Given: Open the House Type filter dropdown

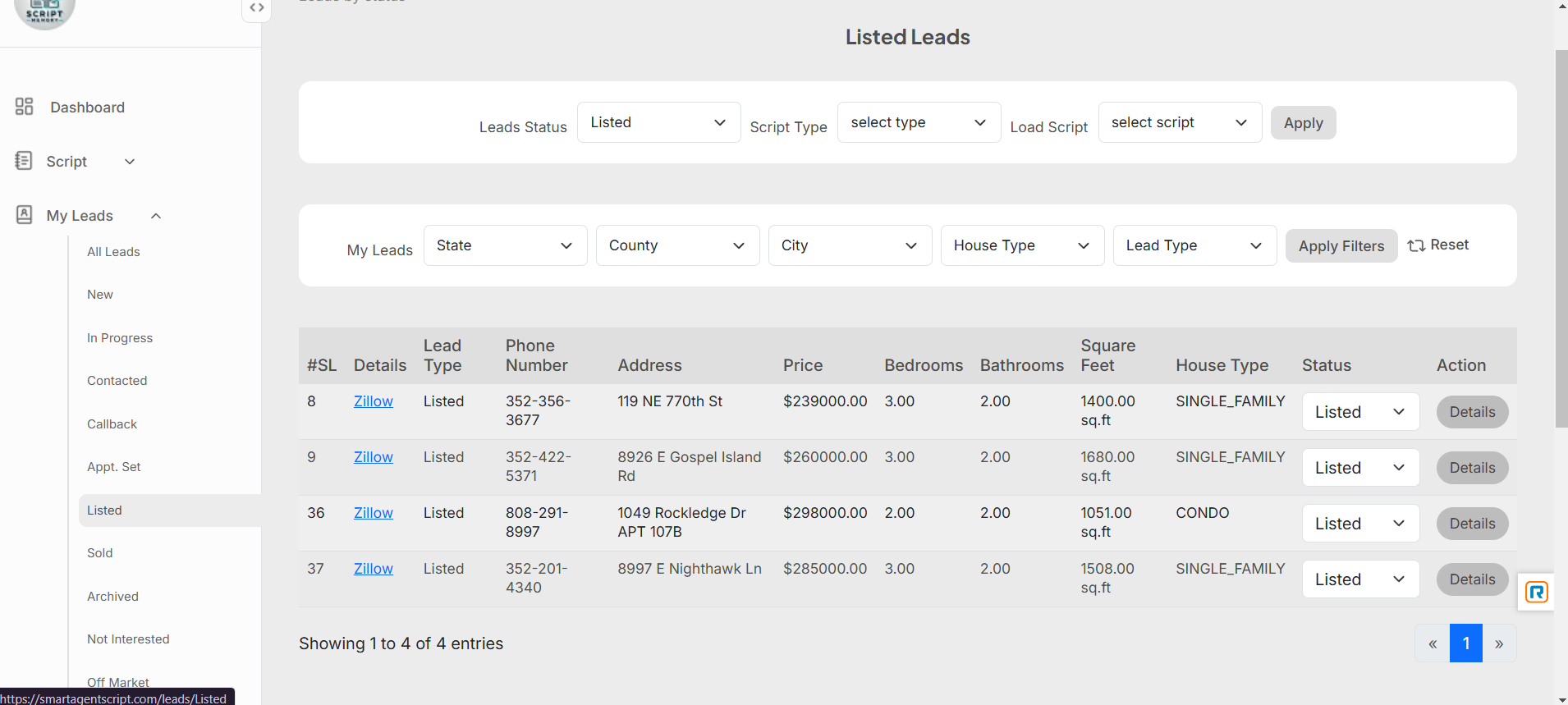Looking at the screenshot, I should [1022, 245].
